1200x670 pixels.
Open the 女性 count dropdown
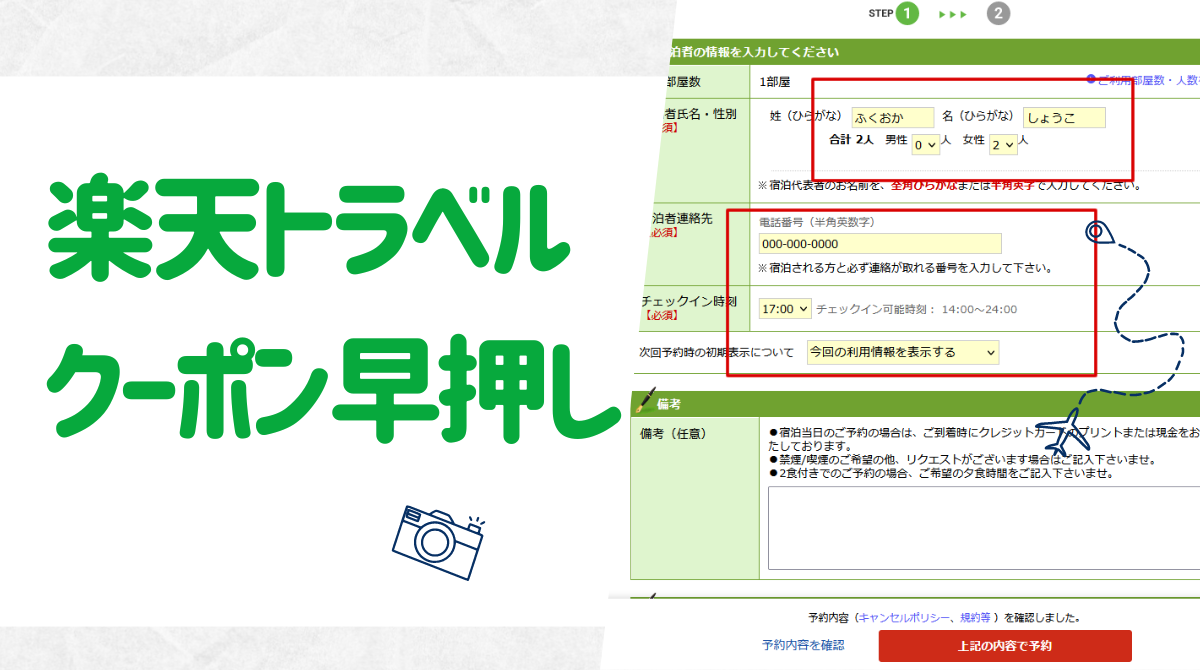(x=1003, y=145)
